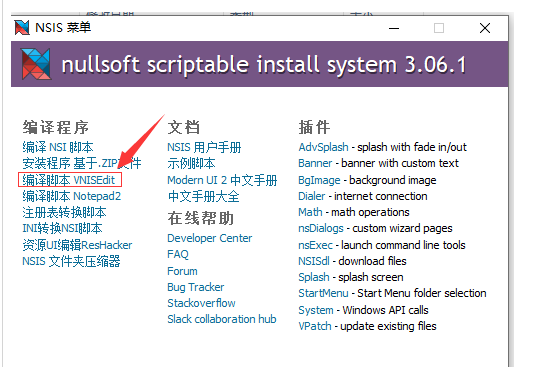Open nsDialogs plugin link
Viewport: 540px width, 367px height.
tap(321, 228)
